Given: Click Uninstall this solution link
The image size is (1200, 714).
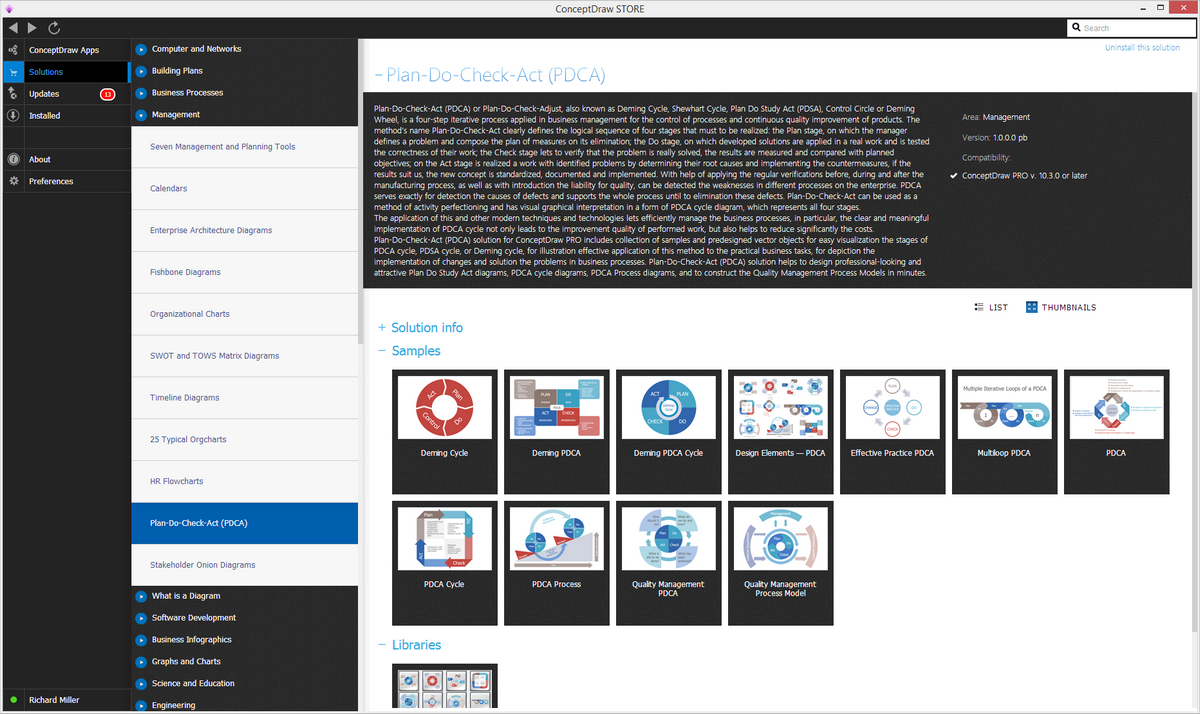Looking at the screenshot, I should [x=1142, y=48].
